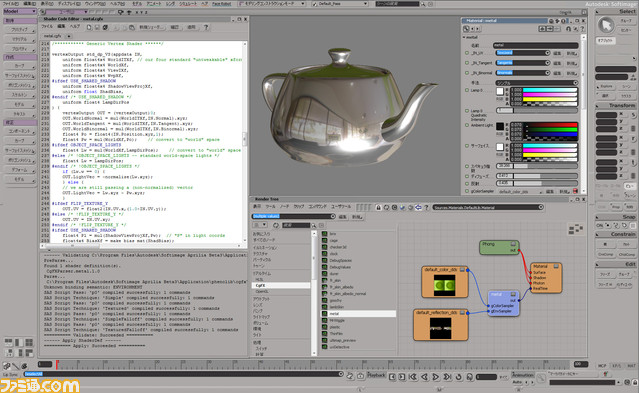Open the ノード menu in Render Tree
The width and height of the screenshot is (639, 393).
click(284, 207)
